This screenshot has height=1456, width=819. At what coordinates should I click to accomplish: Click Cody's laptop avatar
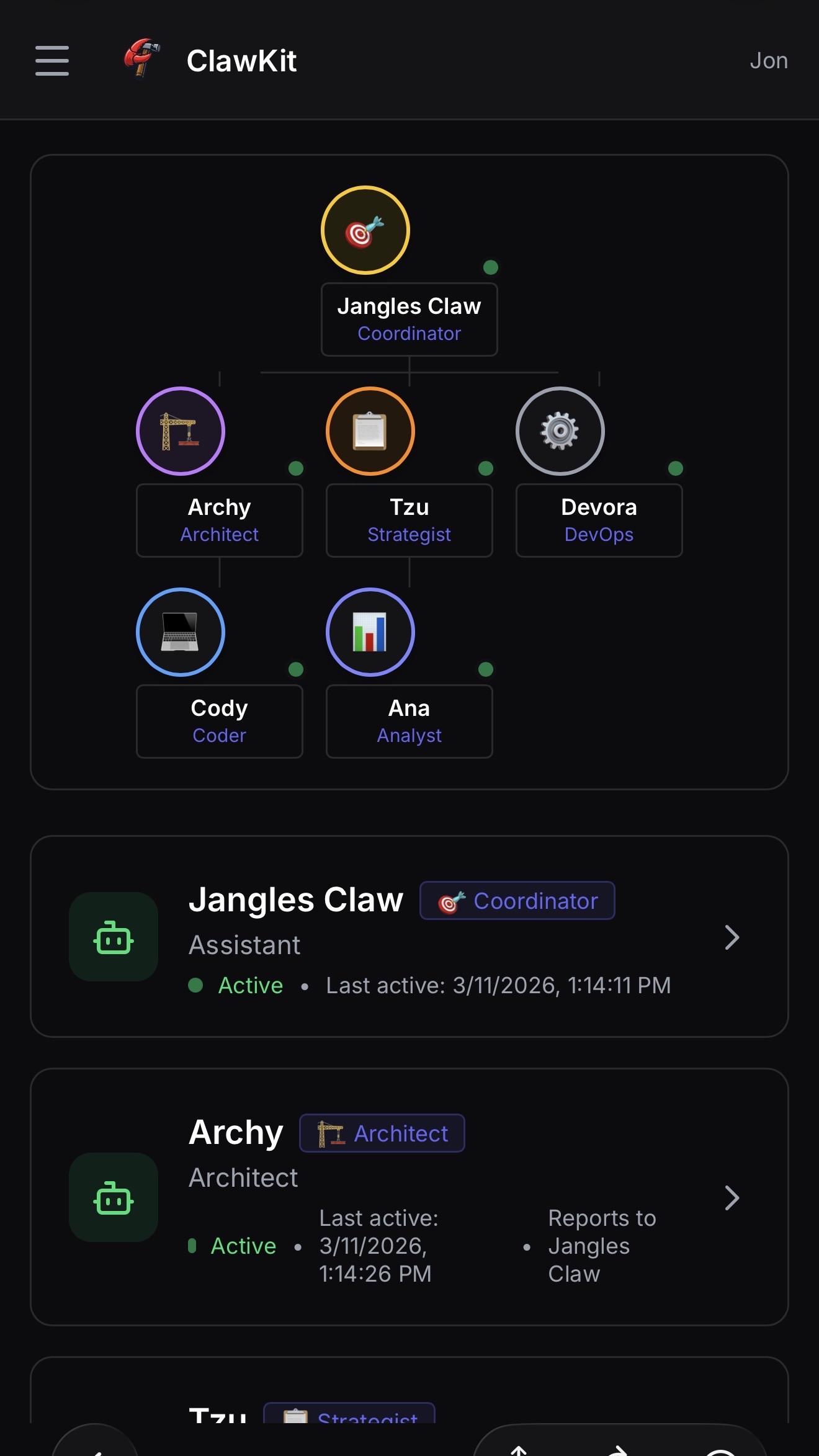click(181, 632)
